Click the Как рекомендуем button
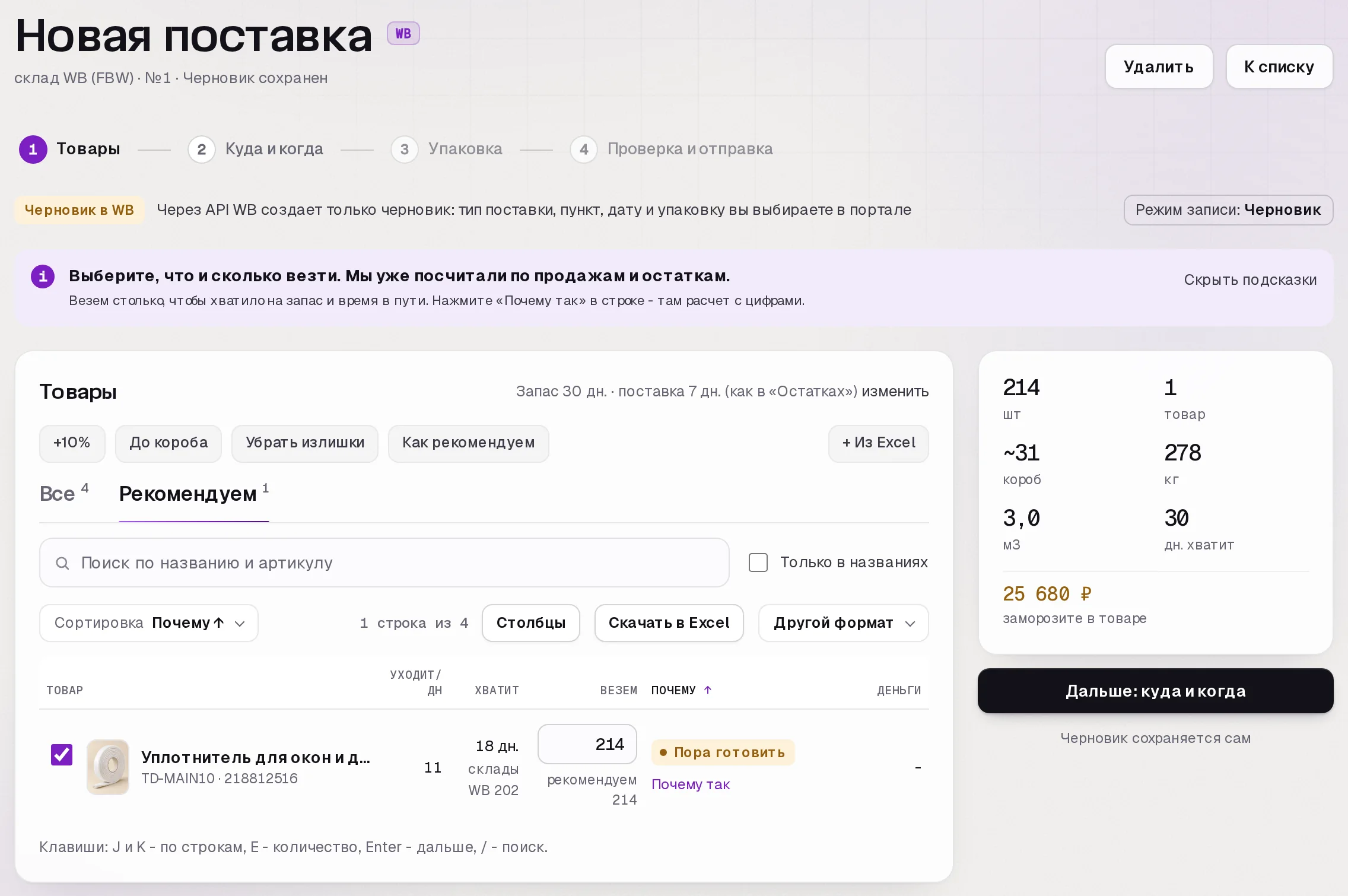The width and height of the screenshot is (1348, 896). (x=469, y=443)
